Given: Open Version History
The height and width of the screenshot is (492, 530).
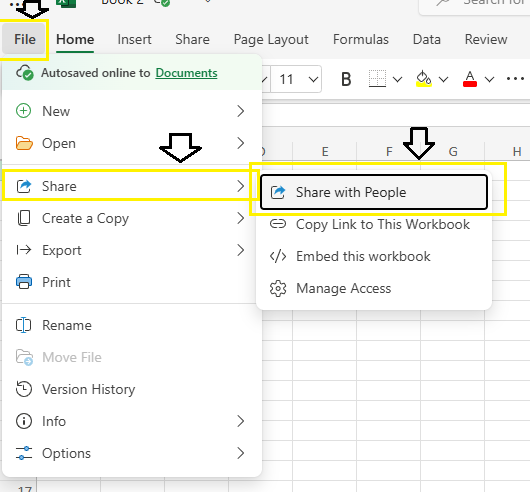Looking at the screenshot, I should point(132,389).
